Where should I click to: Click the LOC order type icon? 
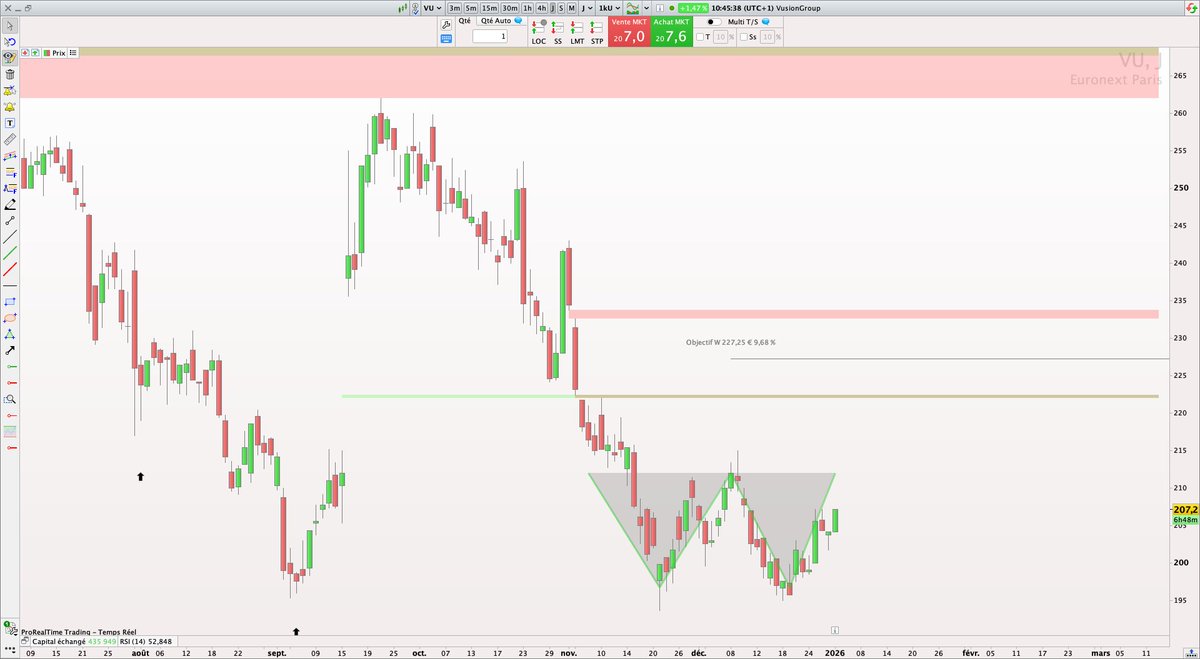coord(539,26)
